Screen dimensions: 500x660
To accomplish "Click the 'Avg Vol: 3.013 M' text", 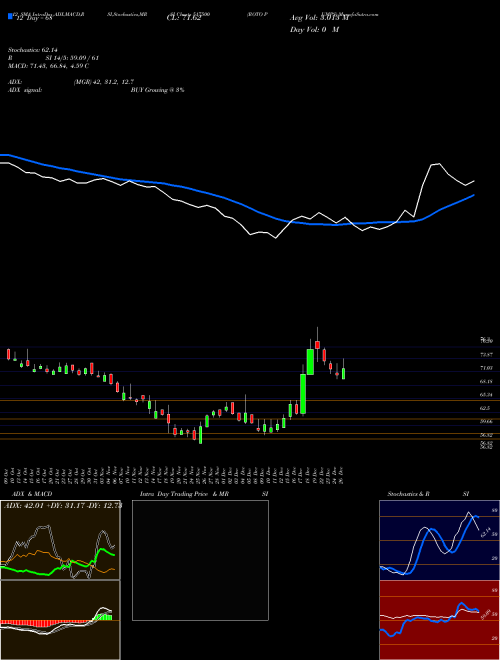I will 319,18.
